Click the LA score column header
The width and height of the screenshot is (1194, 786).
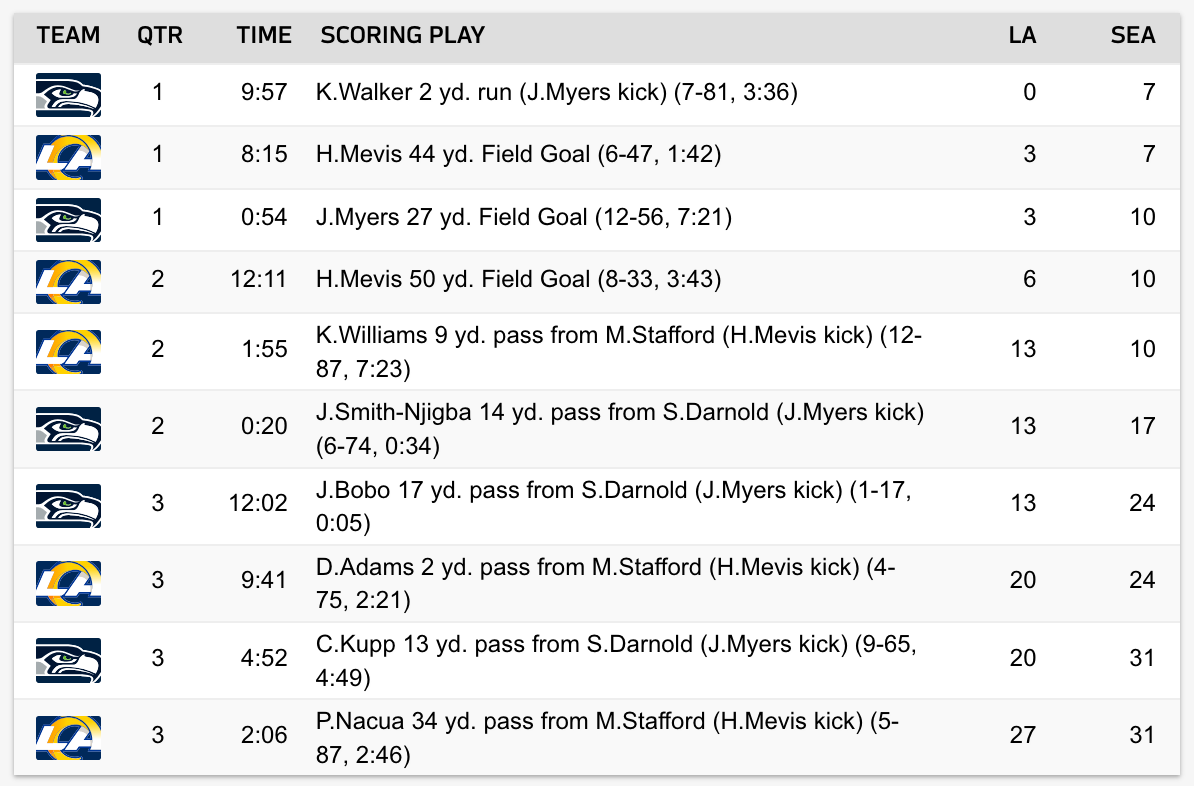click(x=1022, y=35)
